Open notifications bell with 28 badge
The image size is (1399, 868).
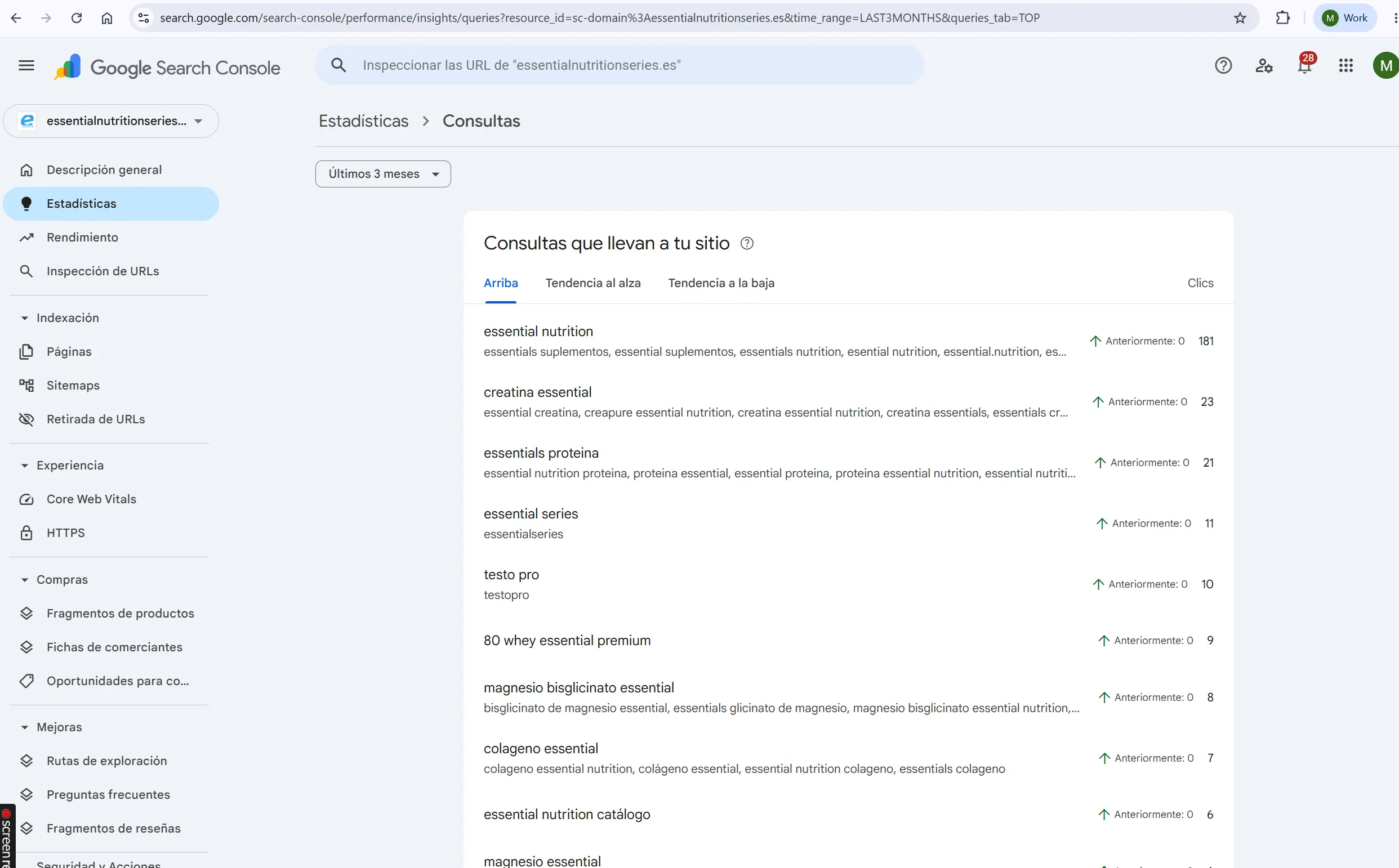point(1305,64)
